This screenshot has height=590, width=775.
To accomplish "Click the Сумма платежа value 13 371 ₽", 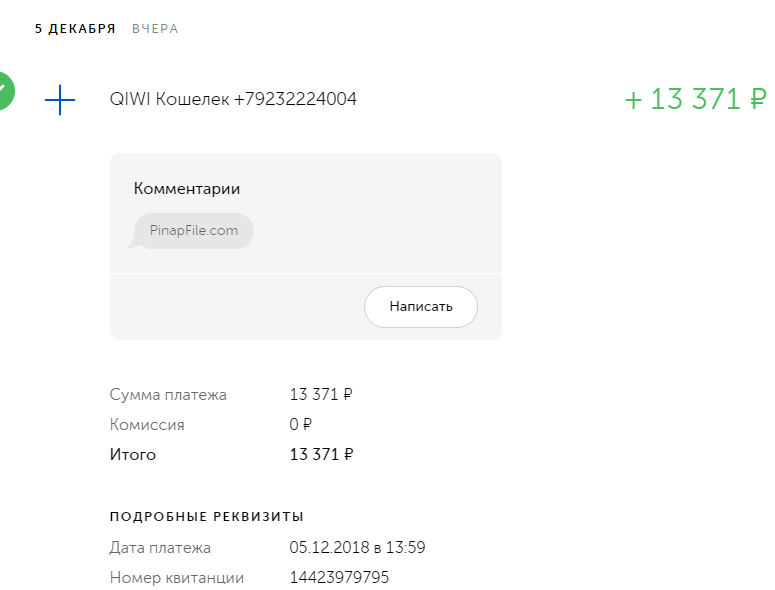I will click(321, 395).
